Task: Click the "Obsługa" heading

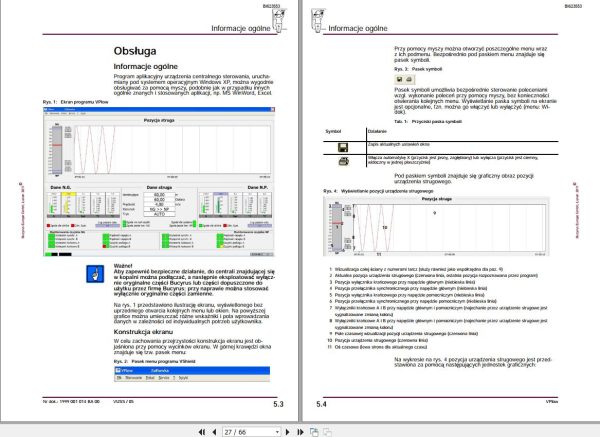Action: click(x=135, y=51)
